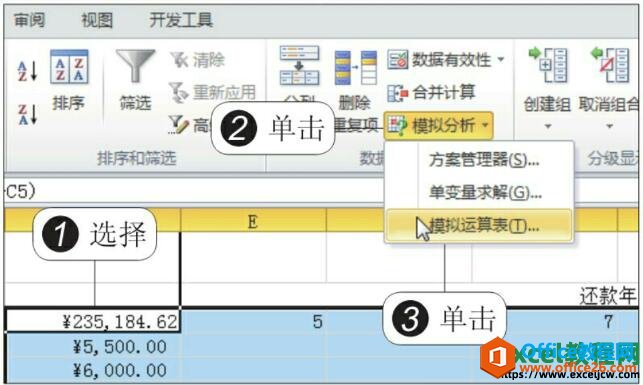Screen dimensions: 643x385
Task: Expand the 创建组 dropdown arrow
Action: pos(547,126)
